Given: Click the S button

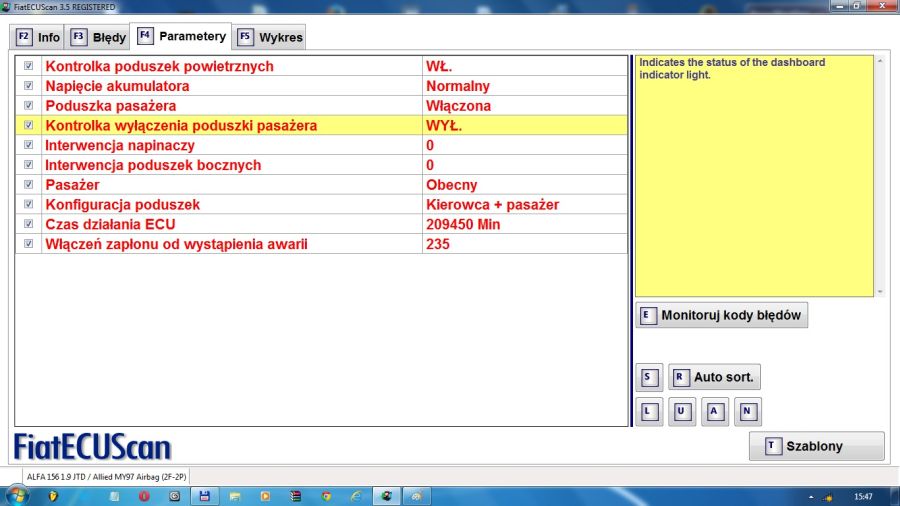Looking at the screenshot, I should [x=649, y=377].
